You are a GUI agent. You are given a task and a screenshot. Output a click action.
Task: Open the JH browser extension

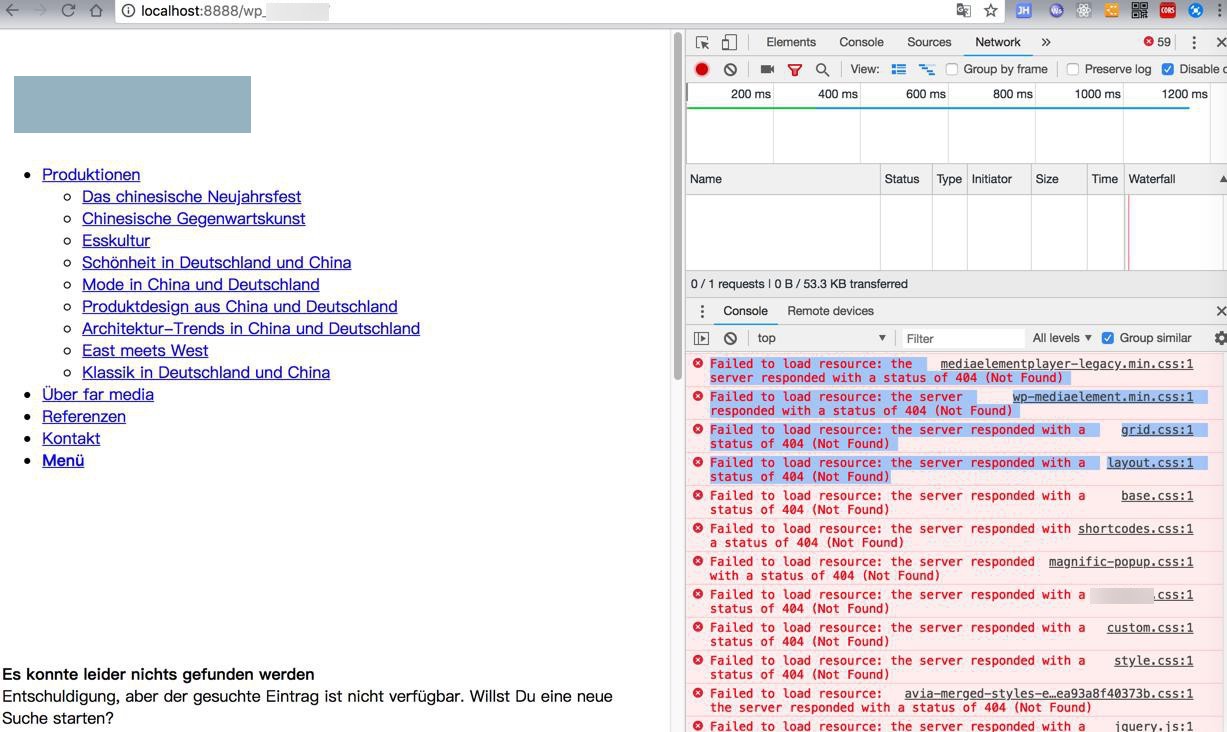pyautogui.click(x=1023, y=10)
